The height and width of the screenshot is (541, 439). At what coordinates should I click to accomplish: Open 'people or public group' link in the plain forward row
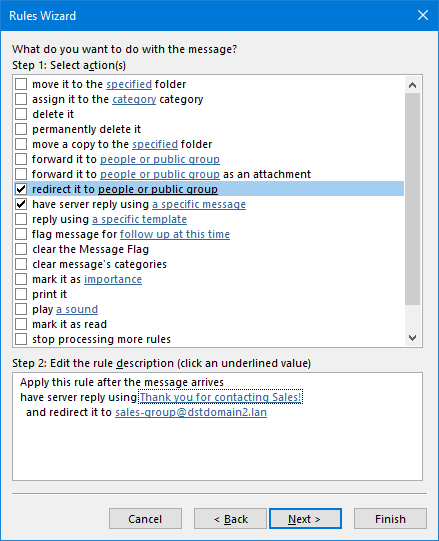pyautogui.click(x=160, y=159)
